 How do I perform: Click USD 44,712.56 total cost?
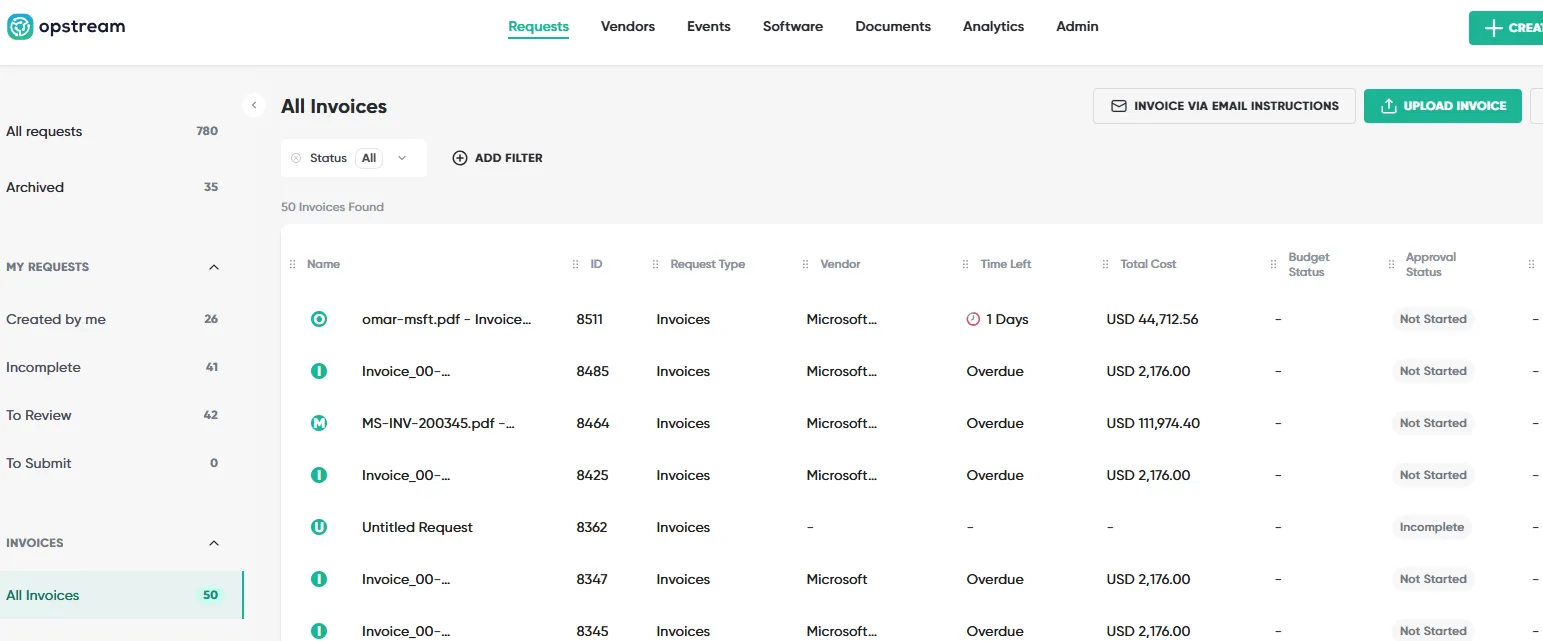[1152, 319]
